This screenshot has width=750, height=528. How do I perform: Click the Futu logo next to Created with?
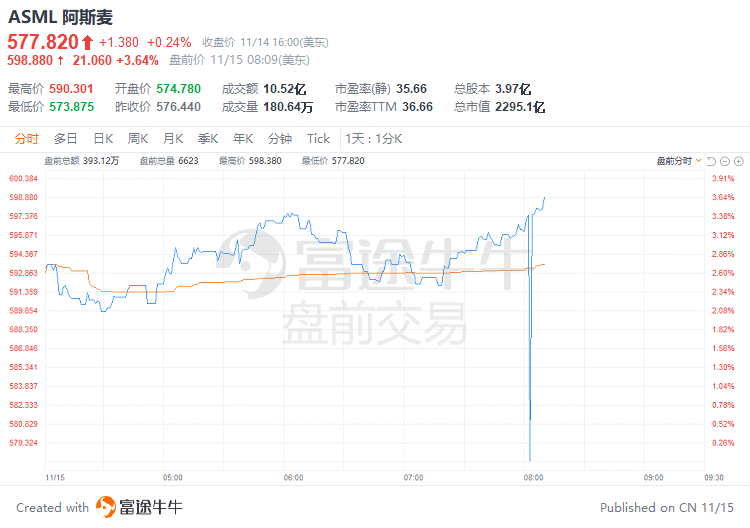pyautogui.click(x=106, y=507)
